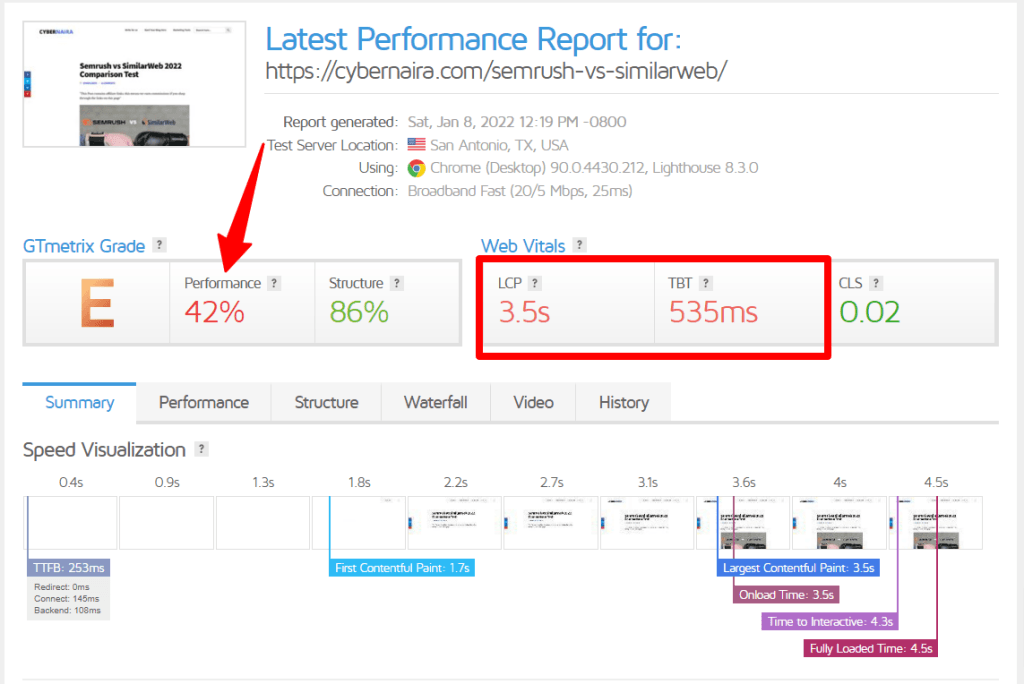Click the 3.5s LCP value
The height and width of the screenshot is (684, 1024).
coord(524,312)
